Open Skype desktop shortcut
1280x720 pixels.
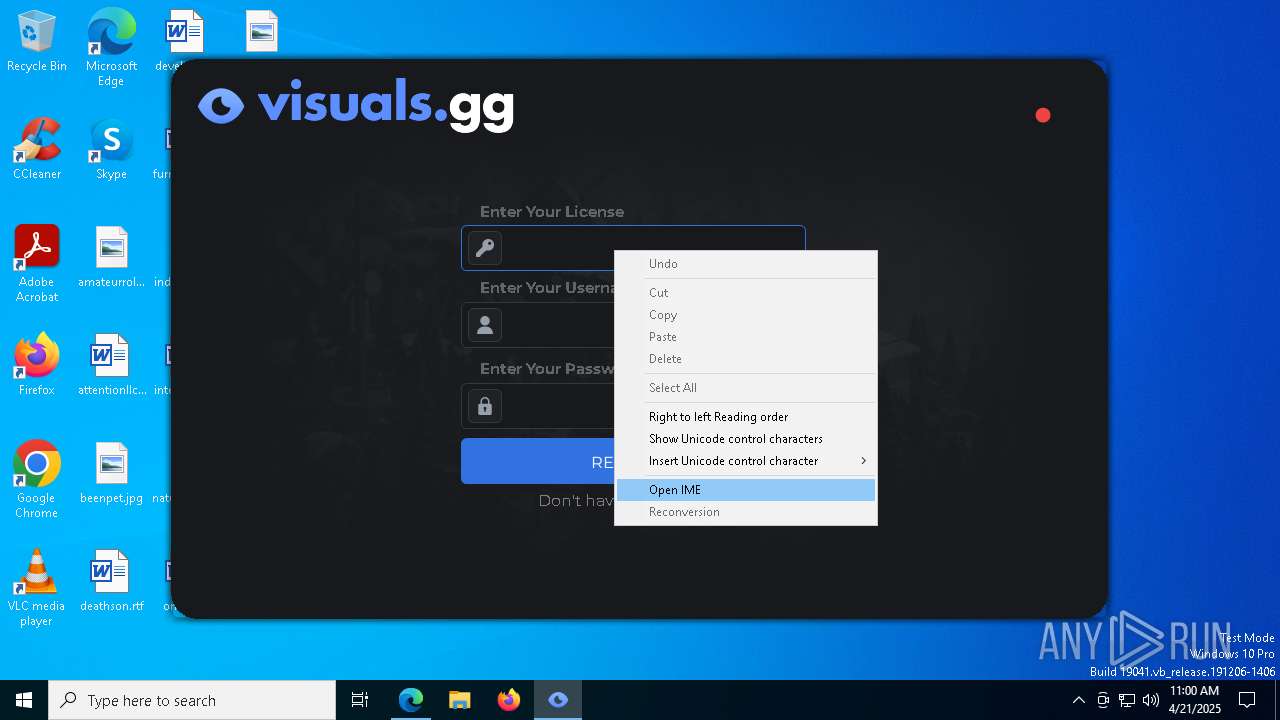pyautogui.click(x=111, y=150)
